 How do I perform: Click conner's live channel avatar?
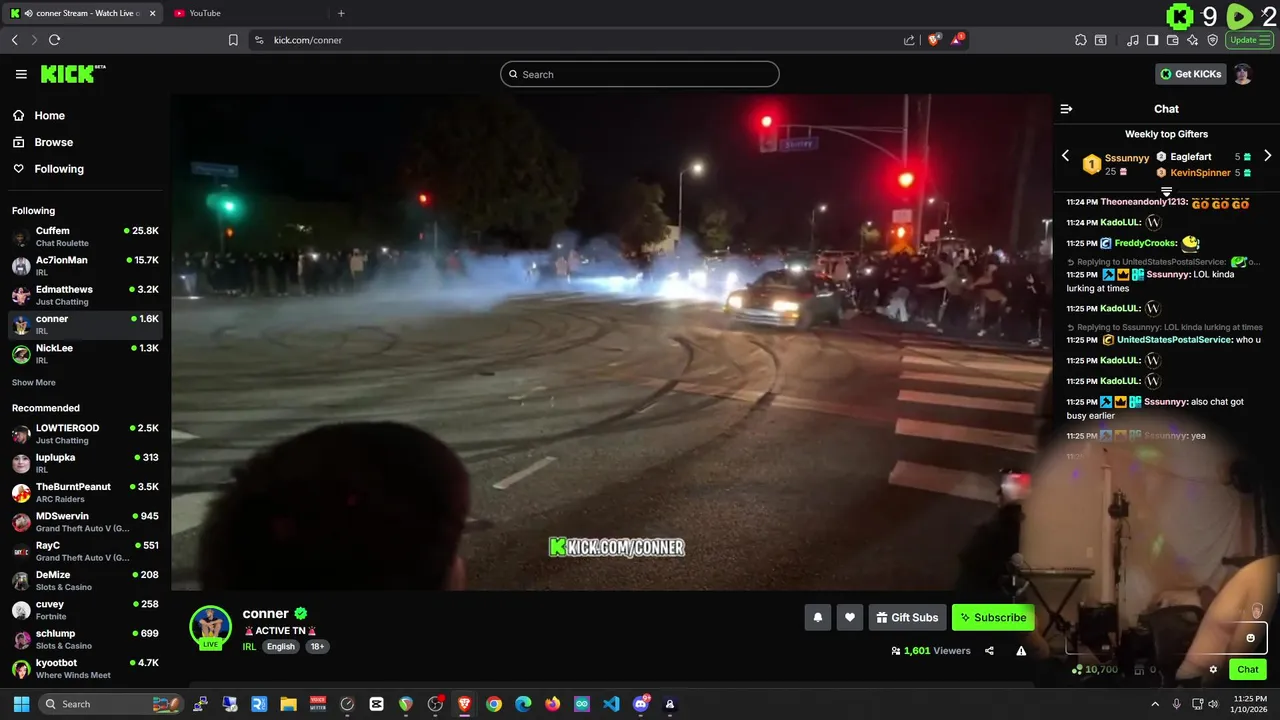210,627
